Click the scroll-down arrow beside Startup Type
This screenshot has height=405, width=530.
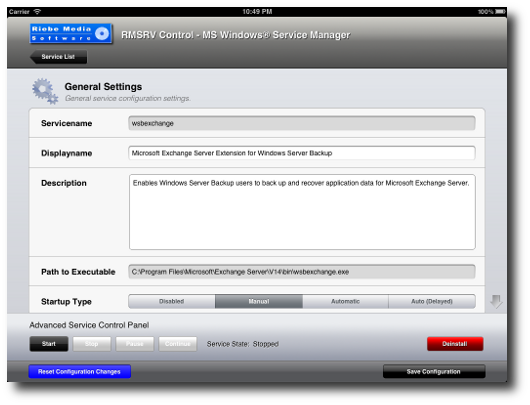pos(496,301)
